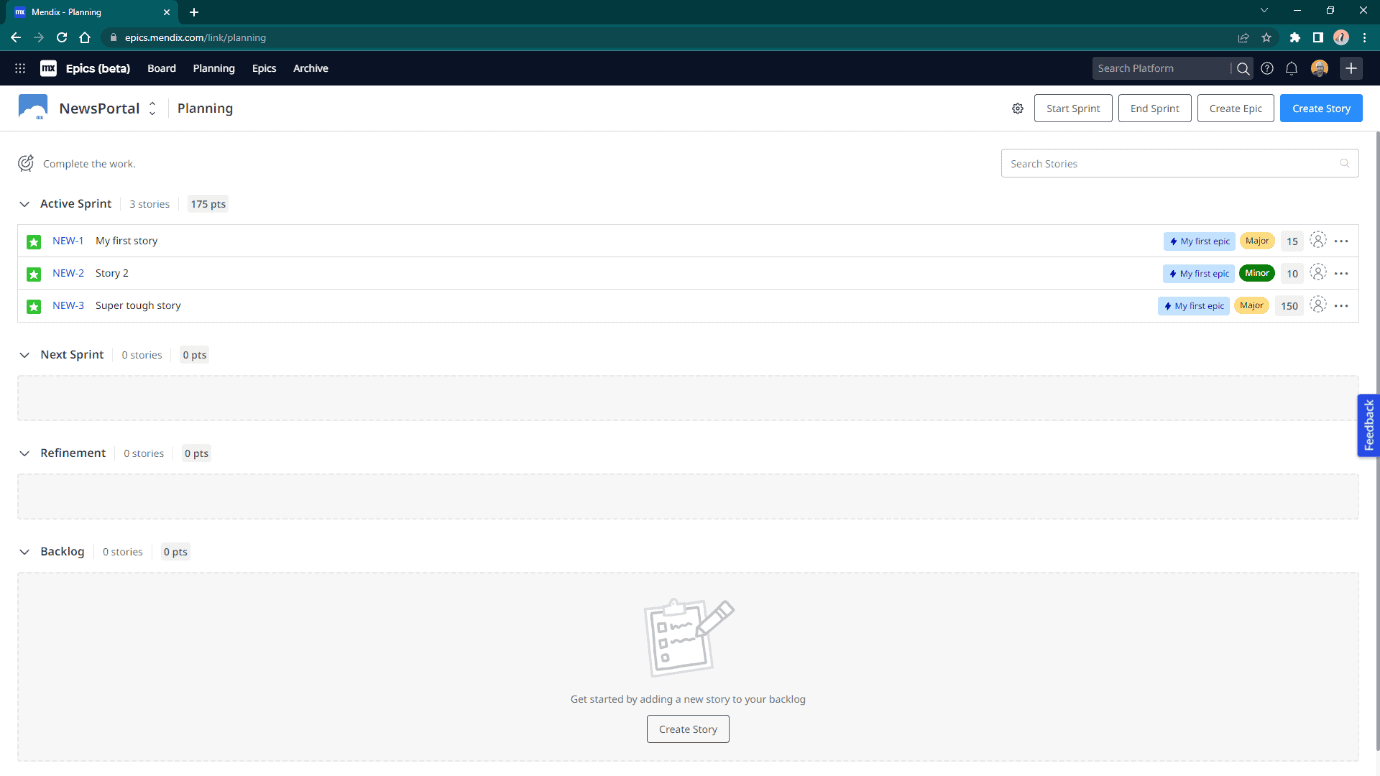Collapse the Active Sprint section
The image size is (1380, 776).
tap(24, 203)
